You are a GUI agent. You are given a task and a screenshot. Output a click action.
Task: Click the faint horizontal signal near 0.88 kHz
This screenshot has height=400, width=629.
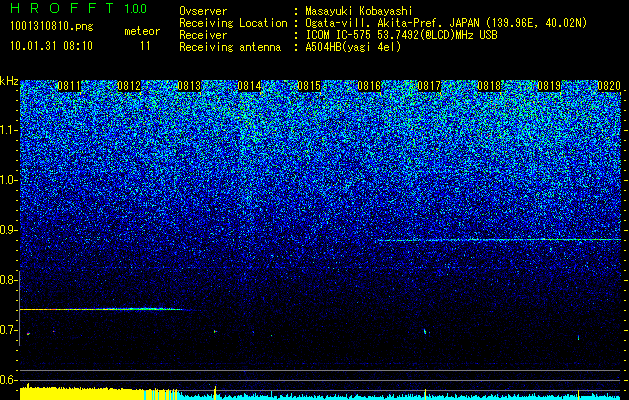[499, 240]
